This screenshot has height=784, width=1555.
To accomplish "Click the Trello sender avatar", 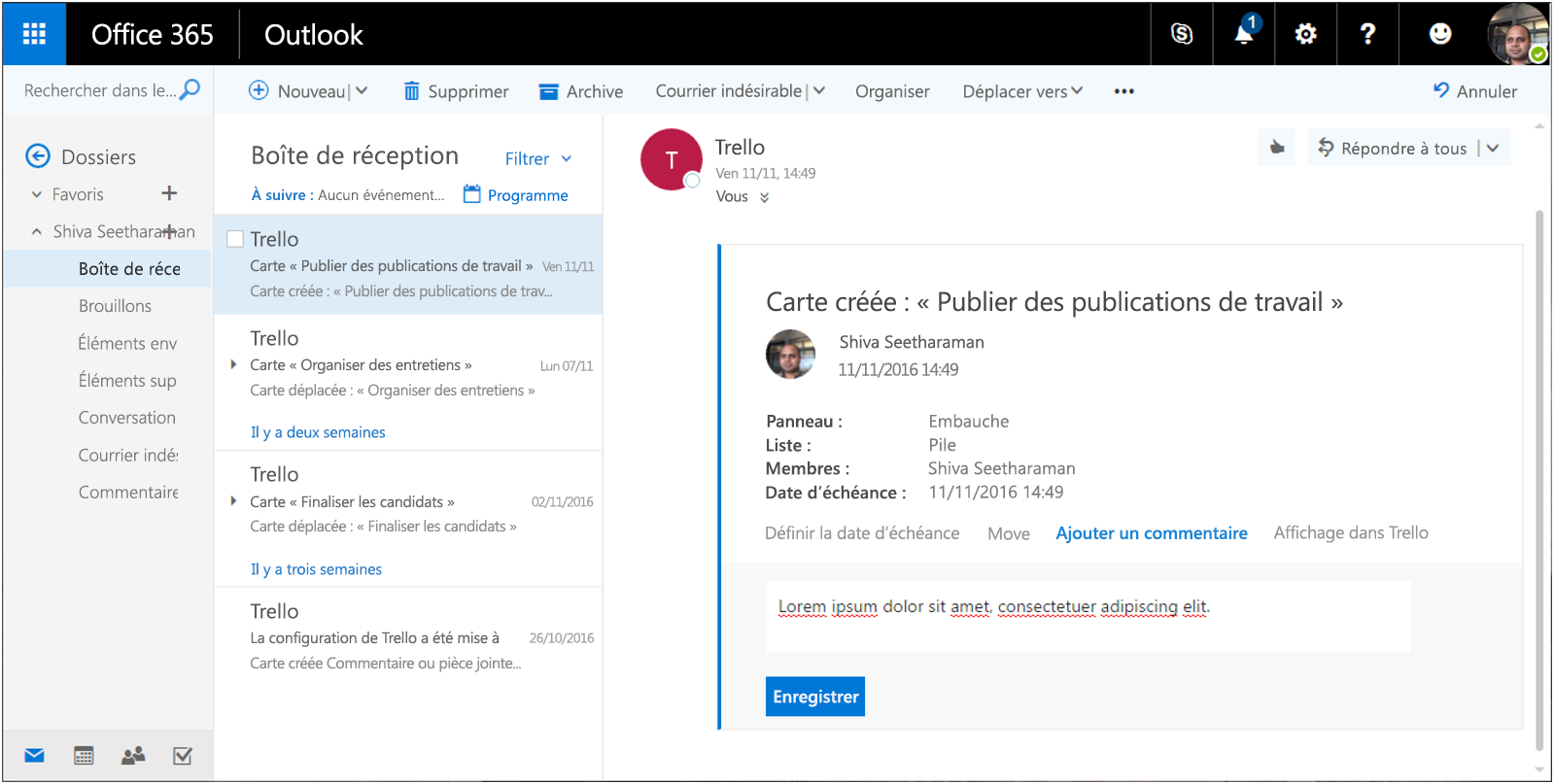I will pyautogui.click(x=672, y=159).
